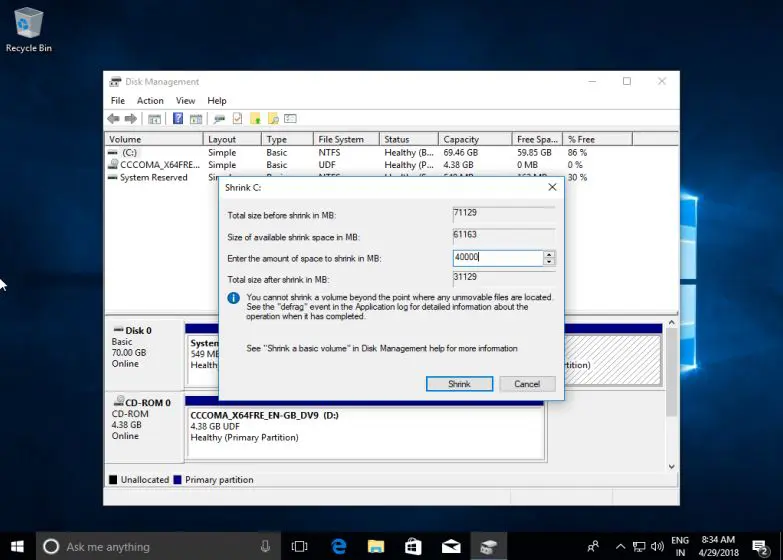The height and width of the screenshot is (560, 783).
Task: Open Microsoft Edge from the taskbar
Action: tap(339, 547)
